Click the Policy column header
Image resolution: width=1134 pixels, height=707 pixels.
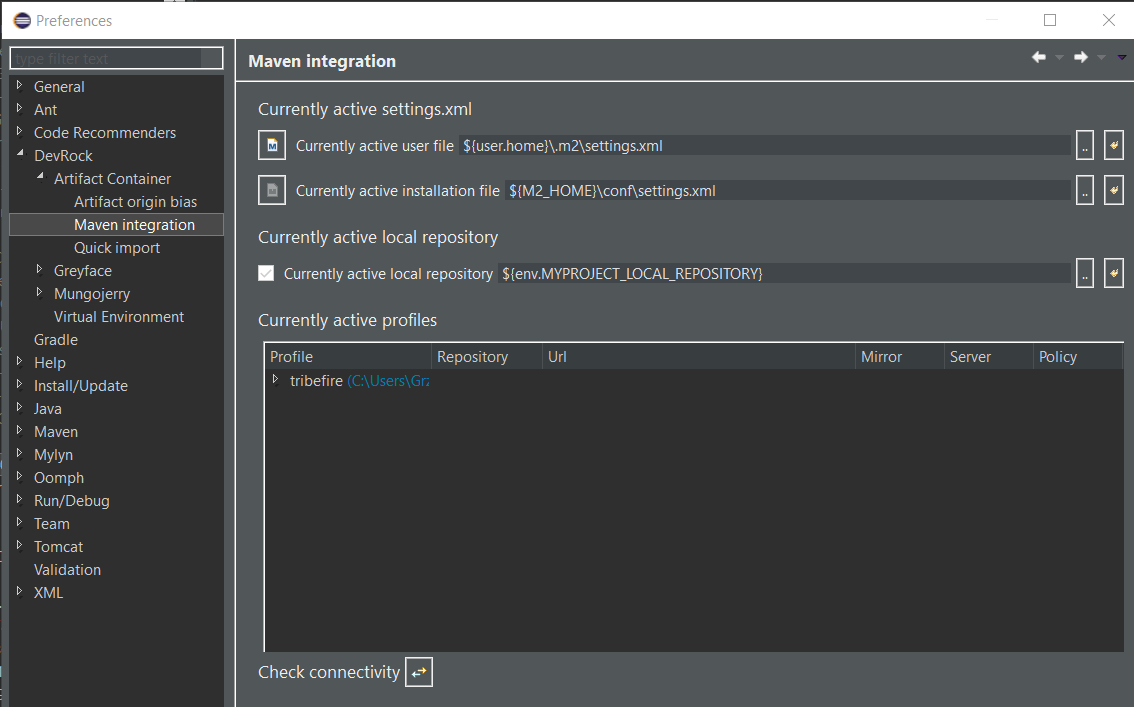1058,357
